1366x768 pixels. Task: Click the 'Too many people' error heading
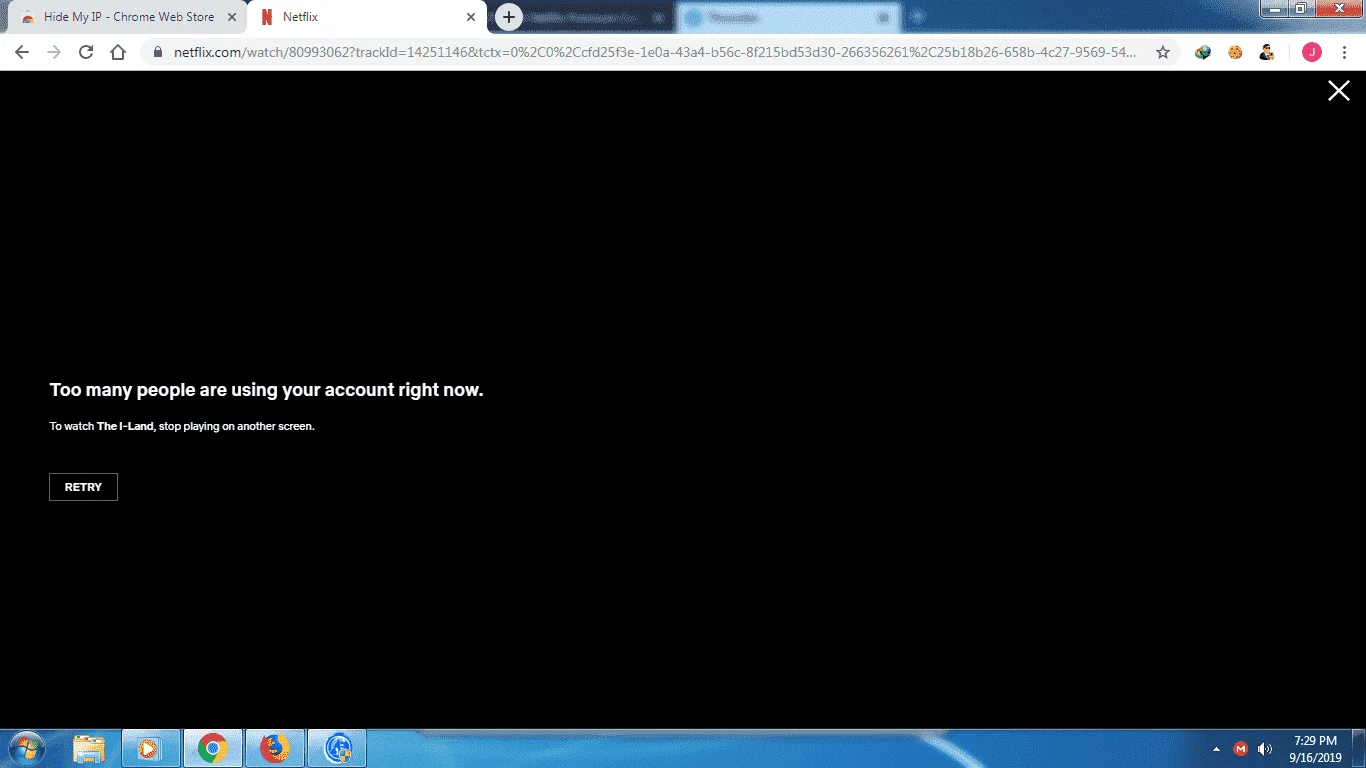point(266,390)
